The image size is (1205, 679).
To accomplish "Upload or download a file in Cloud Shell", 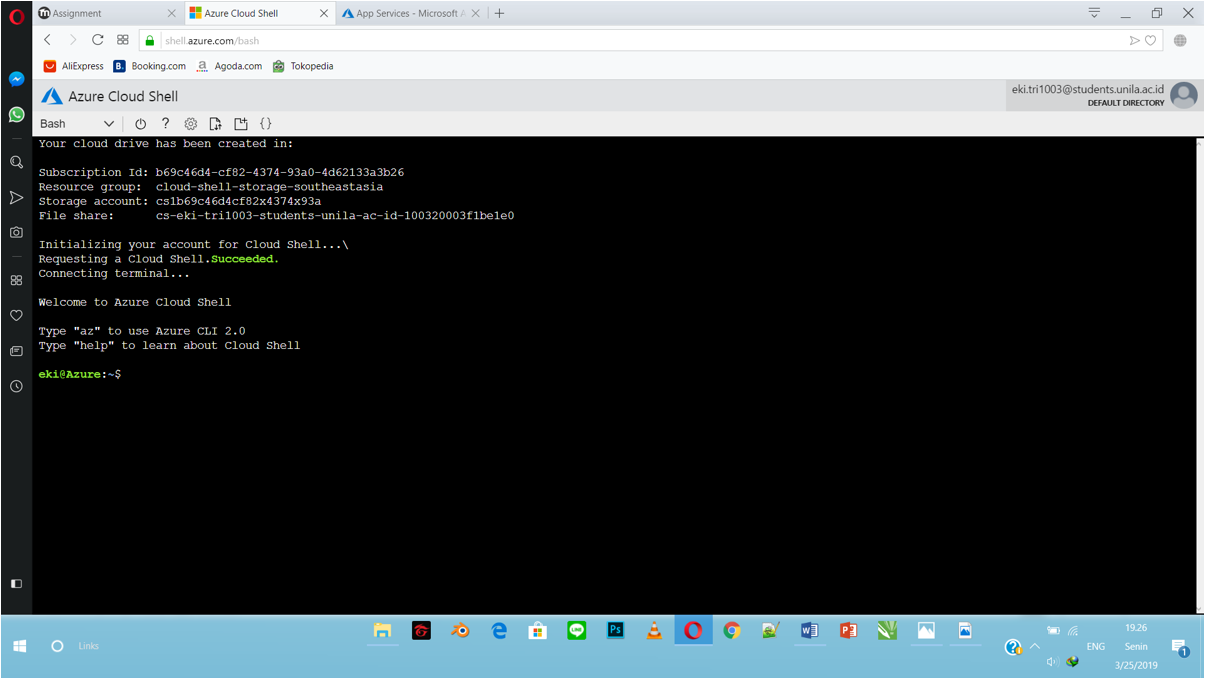I will pos(215,123).
